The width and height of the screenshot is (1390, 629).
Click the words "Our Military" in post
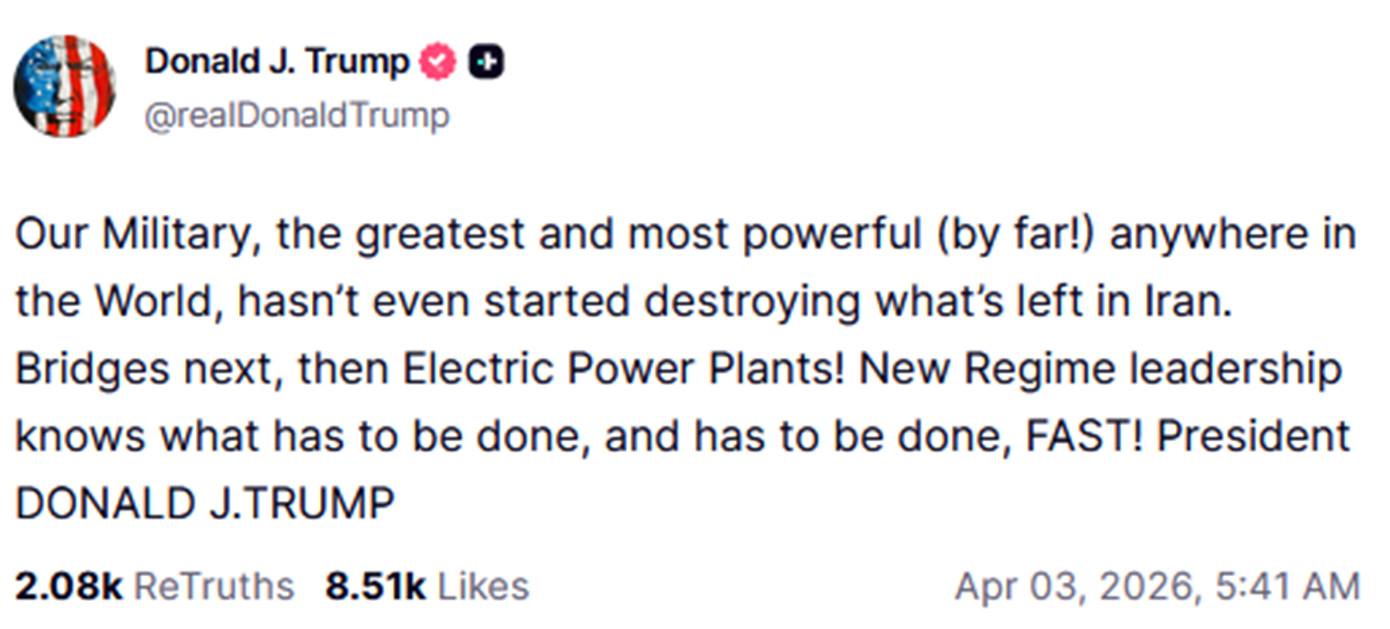pyautogui.click(x=137, y=235)
